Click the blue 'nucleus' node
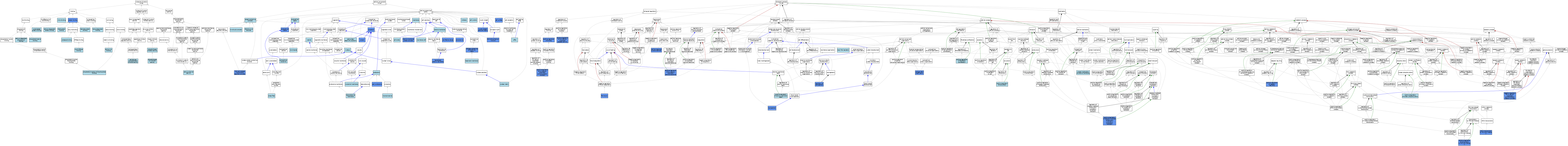This screenshot has width=1568, height=146. 347,50
